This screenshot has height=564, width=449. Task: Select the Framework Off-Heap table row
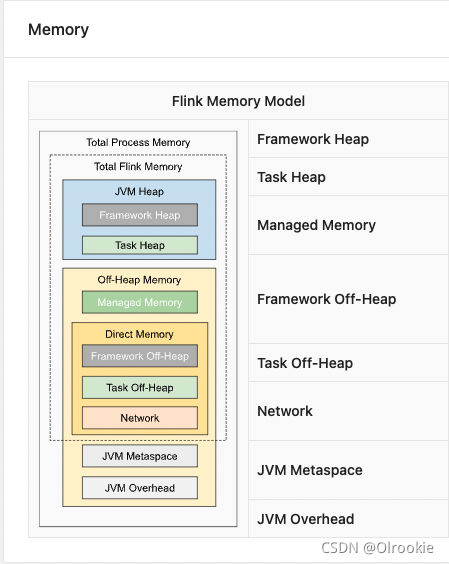349,299
